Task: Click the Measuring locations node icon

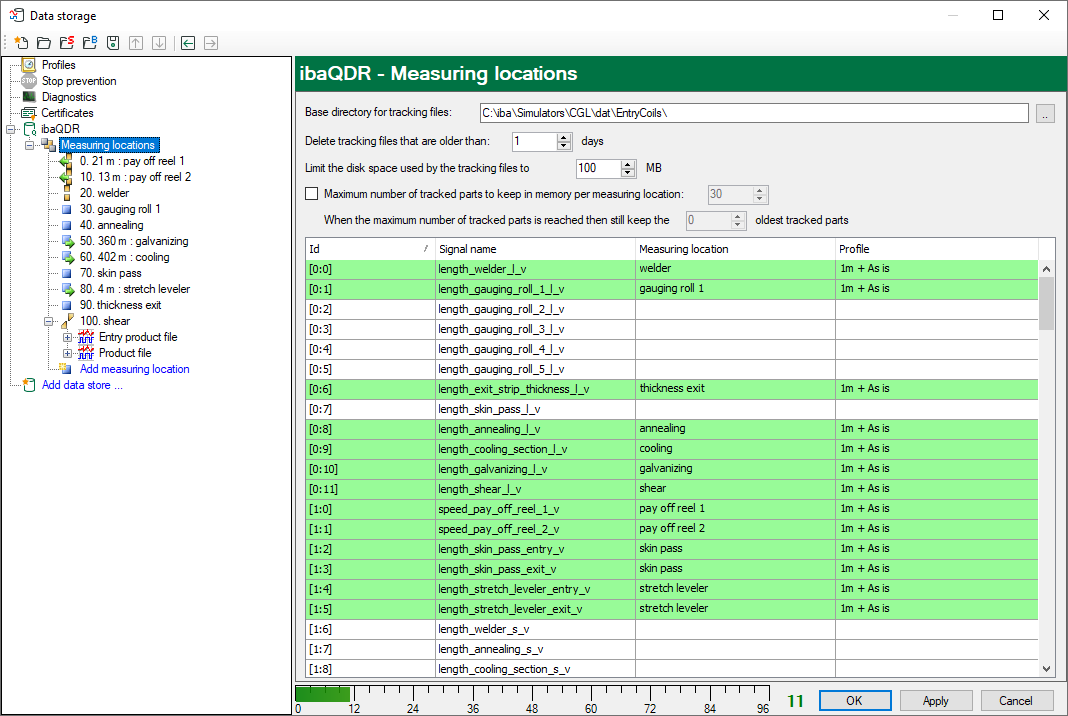Action: tap(48, 144)
